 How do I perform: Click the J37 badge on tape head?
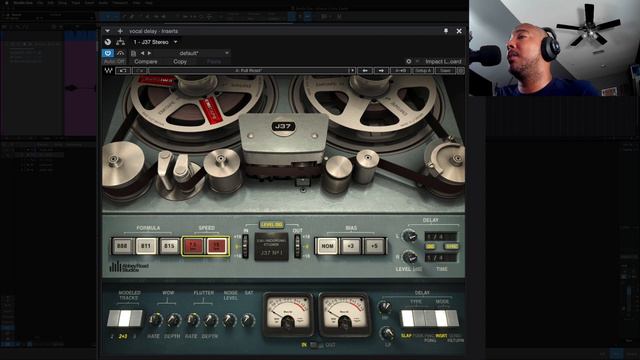tap(283, 126)
